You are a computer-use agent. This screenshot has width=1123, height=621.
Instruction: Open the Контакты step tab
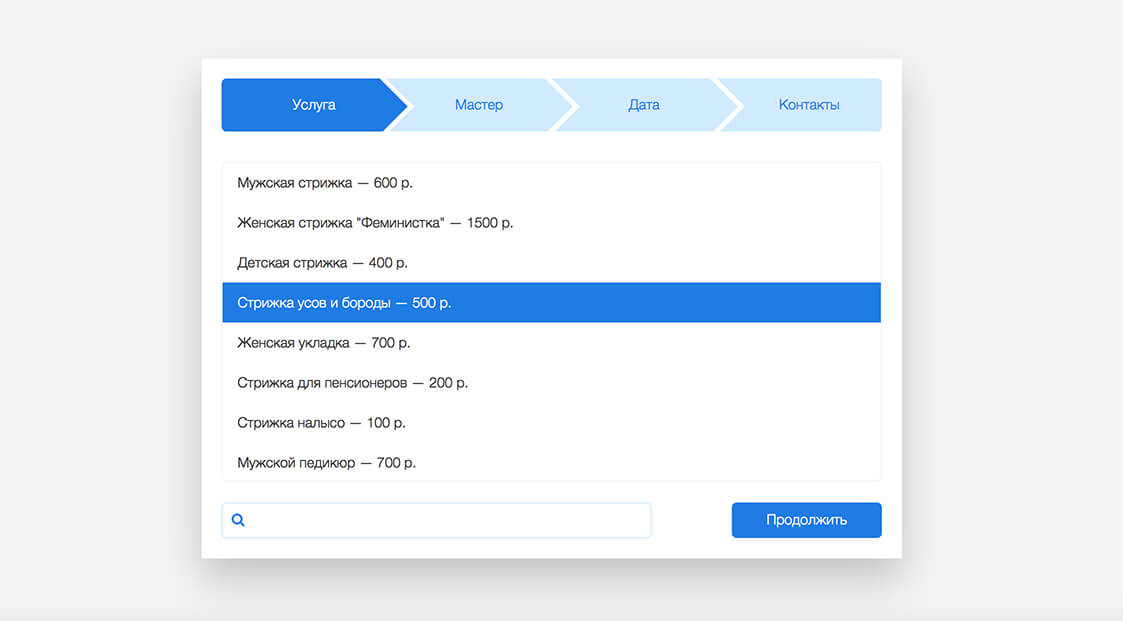pos(808,105)
